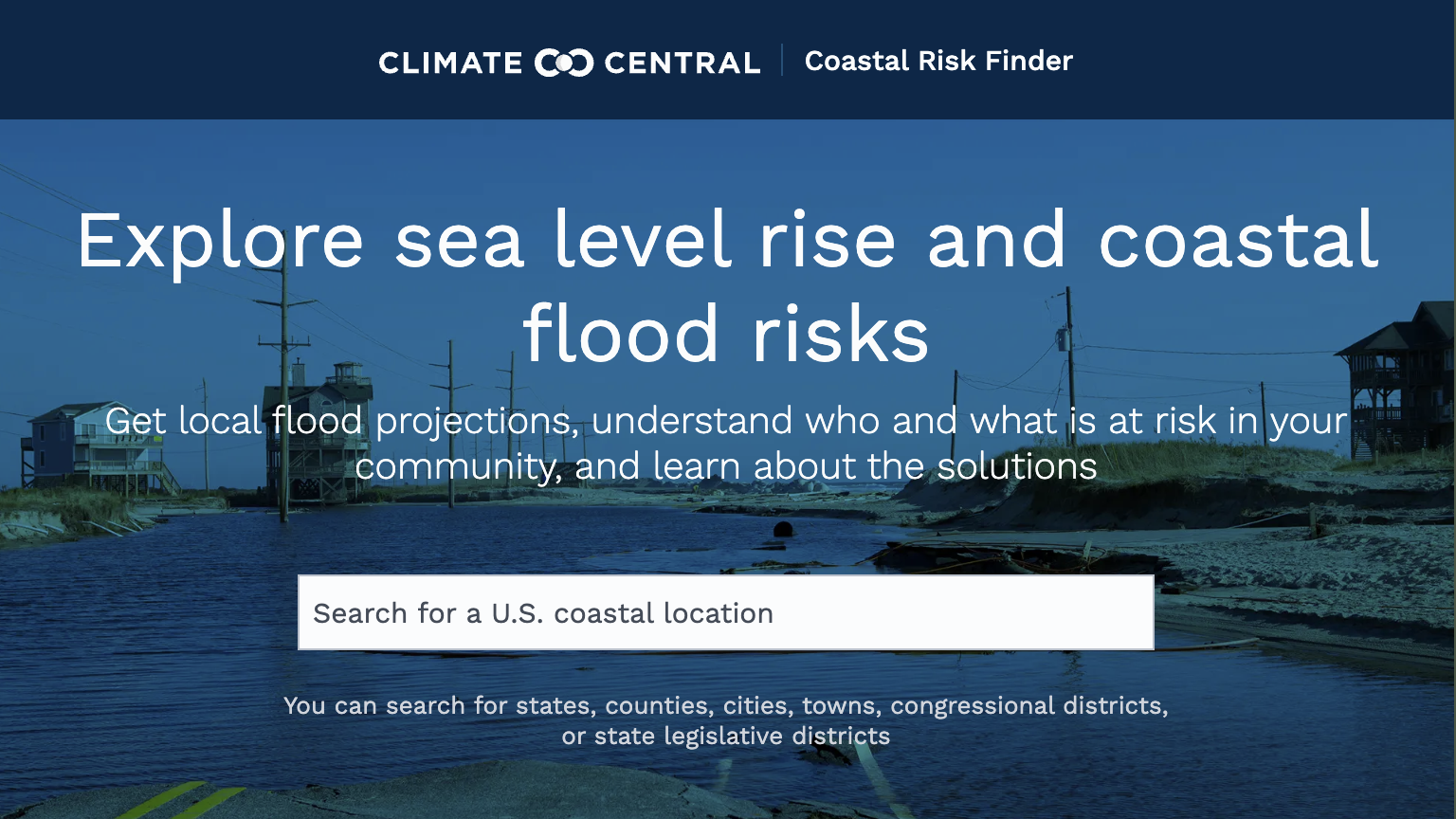This screenshot has height=819, width=1456.
Task: Click the CLIMATE word in the header logo
Action: pyautogui.click(x=450, y=63)
